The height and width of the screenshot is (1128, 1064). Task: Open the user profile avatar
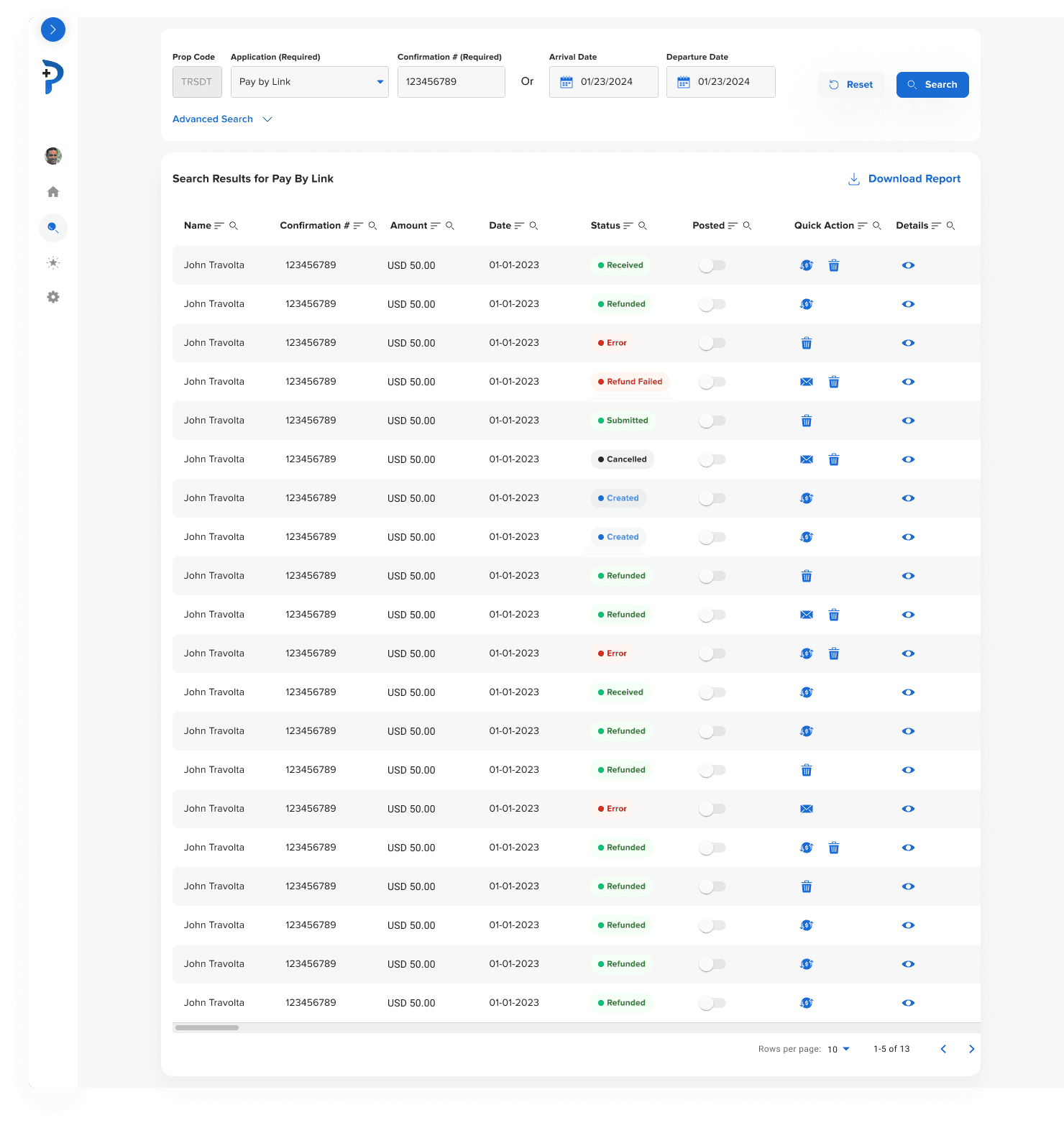53,155
